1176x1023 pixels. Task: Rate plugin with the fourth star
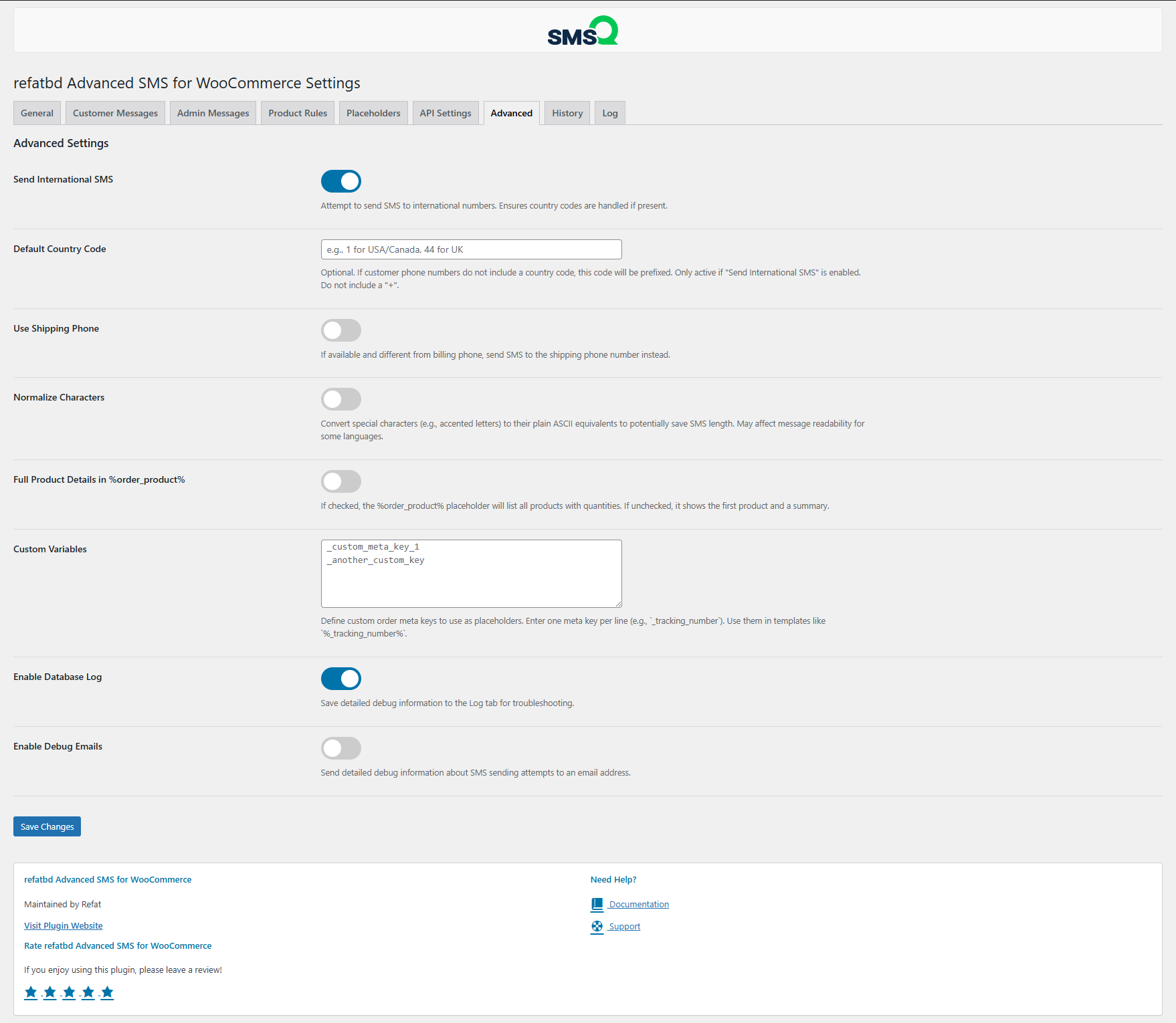point(88,992)
